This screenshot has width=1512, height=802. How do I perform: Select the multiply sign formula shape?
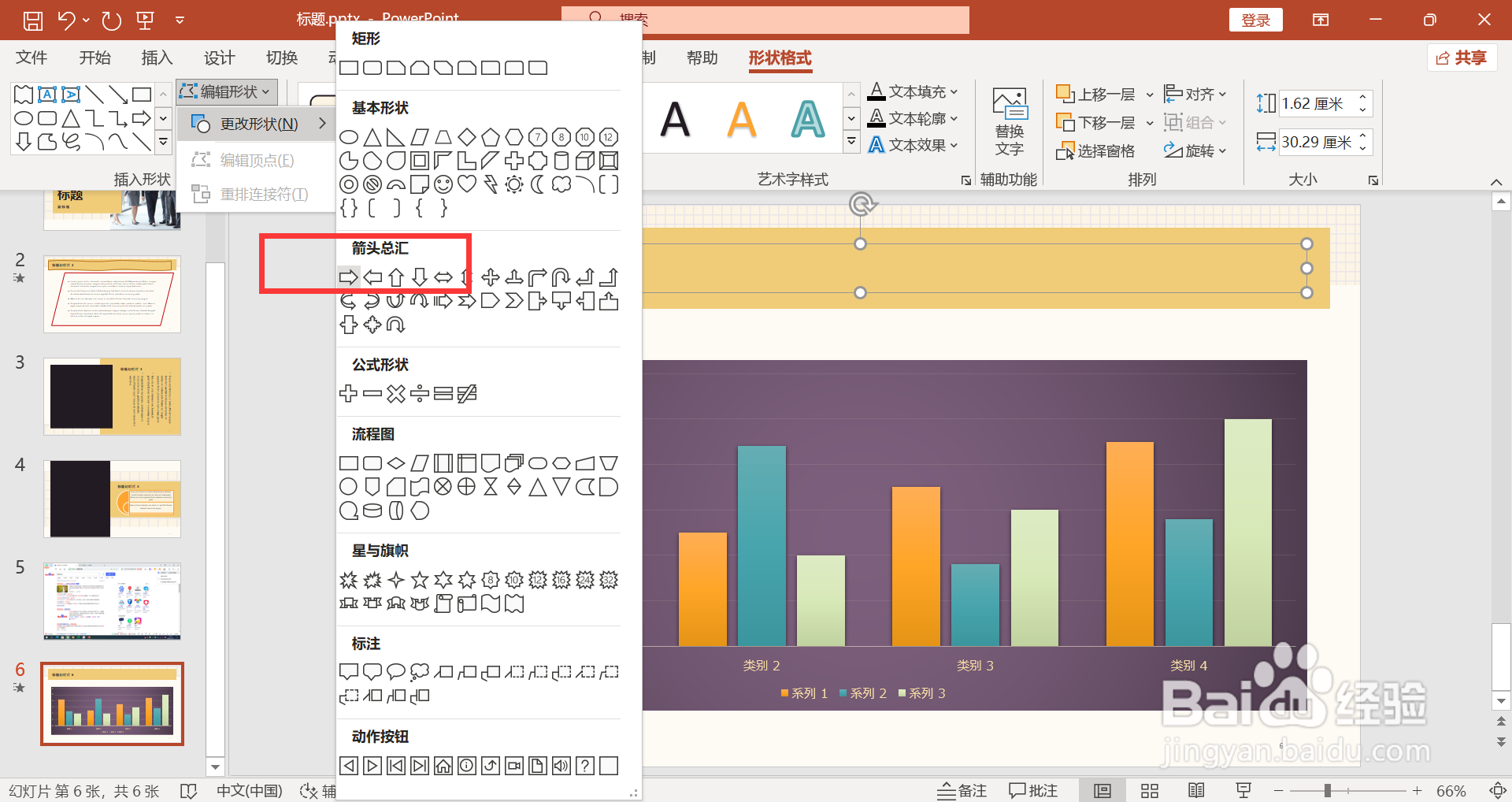click(396, 394)
